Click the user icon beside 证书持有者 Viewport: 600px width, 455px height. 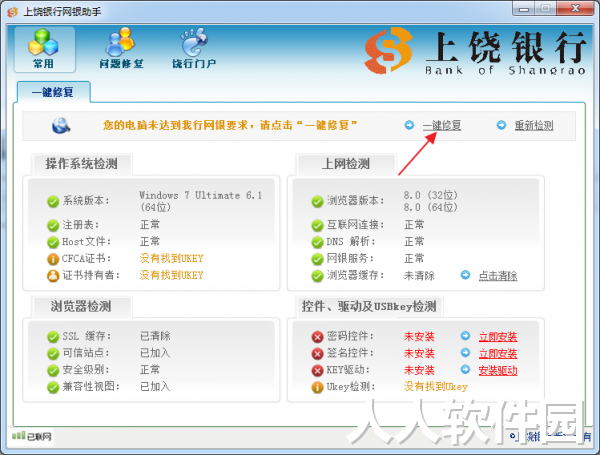click(x=53, y=276)
